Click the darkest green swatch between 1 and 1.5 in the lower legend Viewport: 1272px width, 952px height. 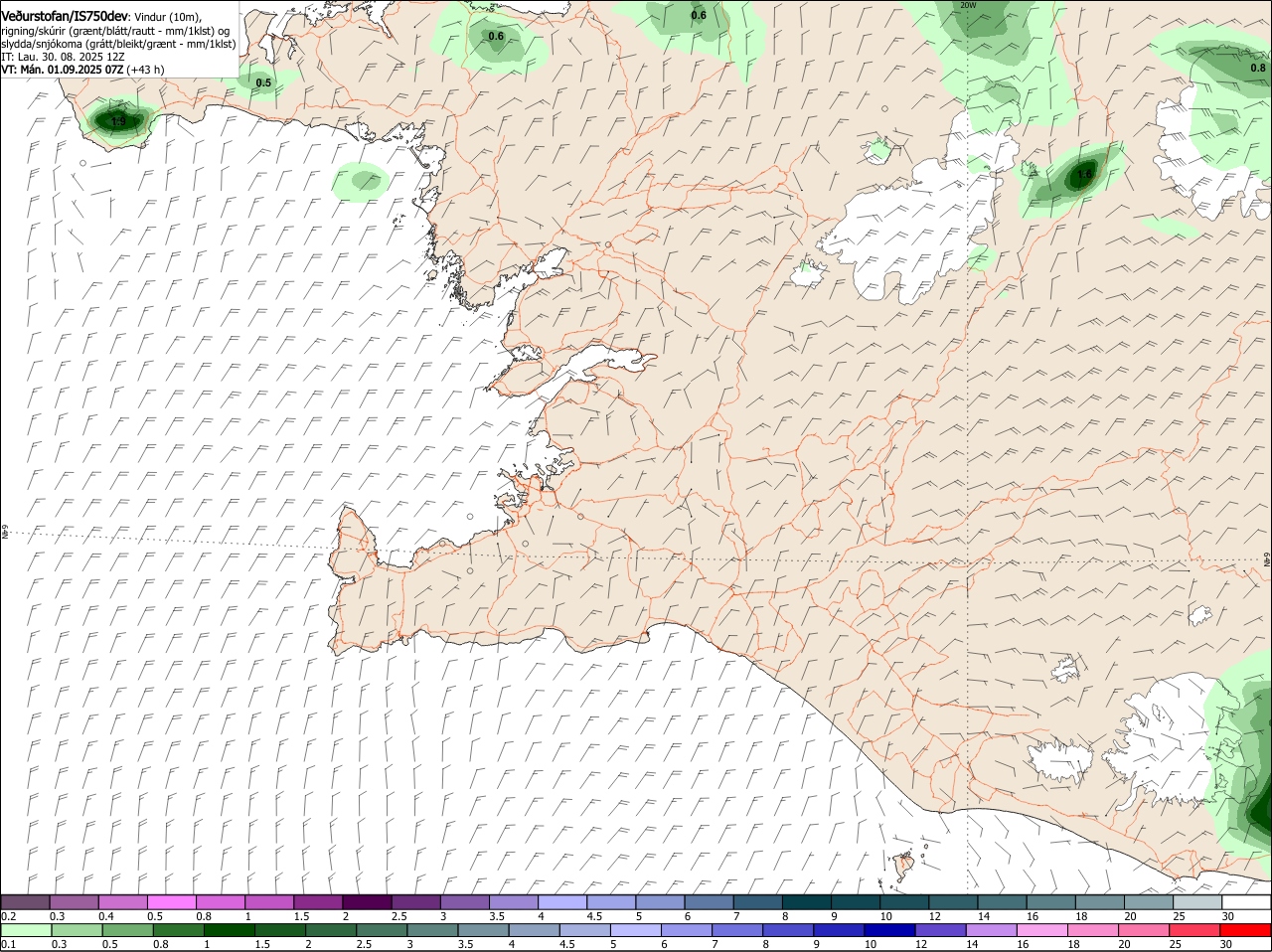230,929
